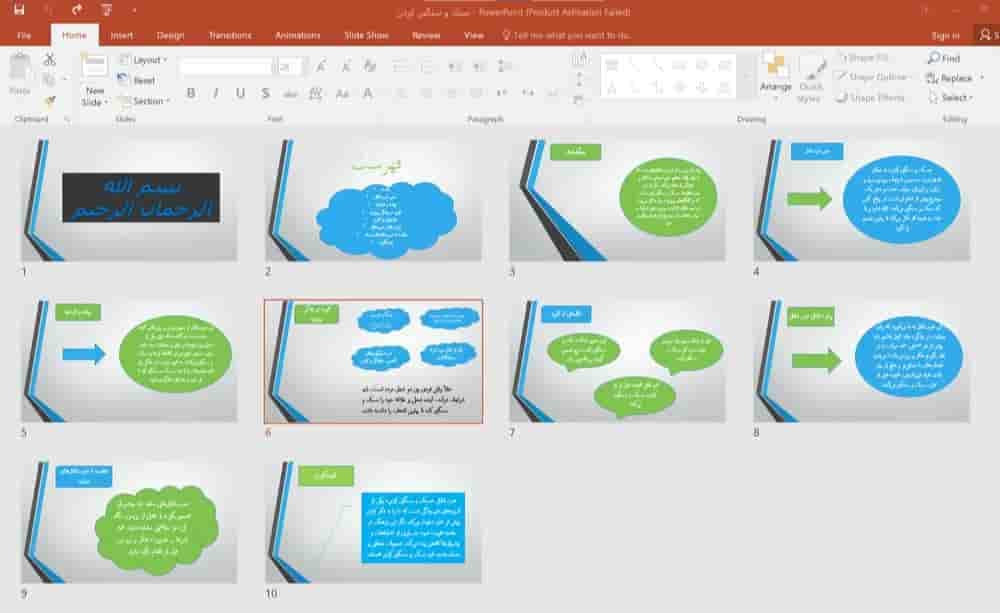Viewport: 1000px width, 613px height.
Task: Toggle Italic formatting
Action: tap(216, 93)
